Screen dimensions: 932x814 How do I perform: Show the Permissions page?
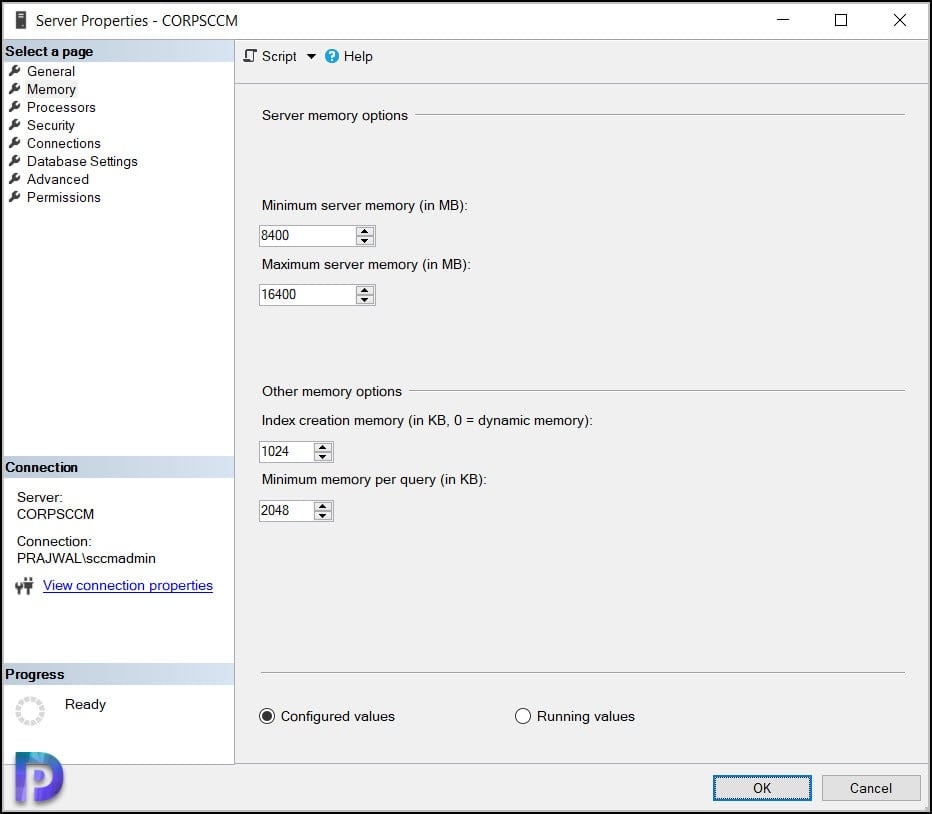coord(64,197)
